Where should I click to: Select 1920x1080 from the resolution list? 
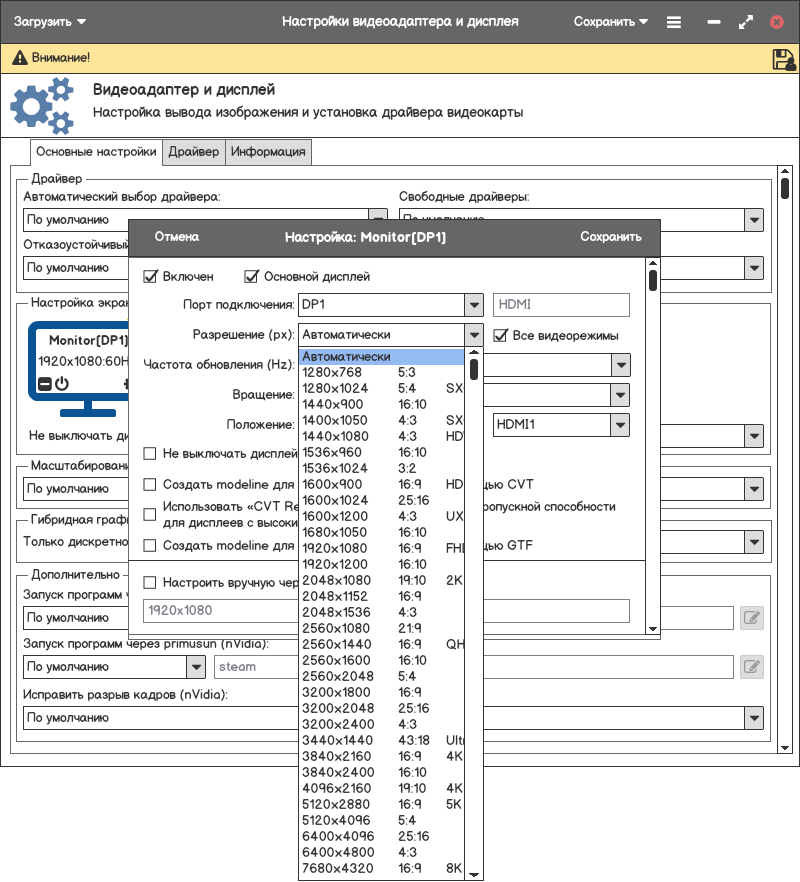point(335,548)
